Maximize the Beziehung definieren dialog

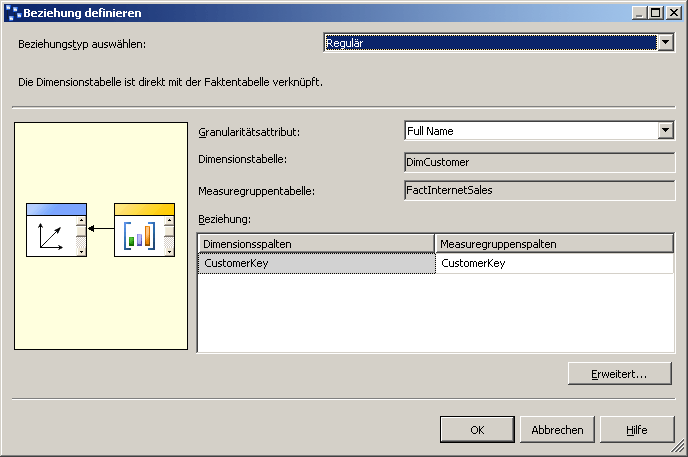(656, 13)
